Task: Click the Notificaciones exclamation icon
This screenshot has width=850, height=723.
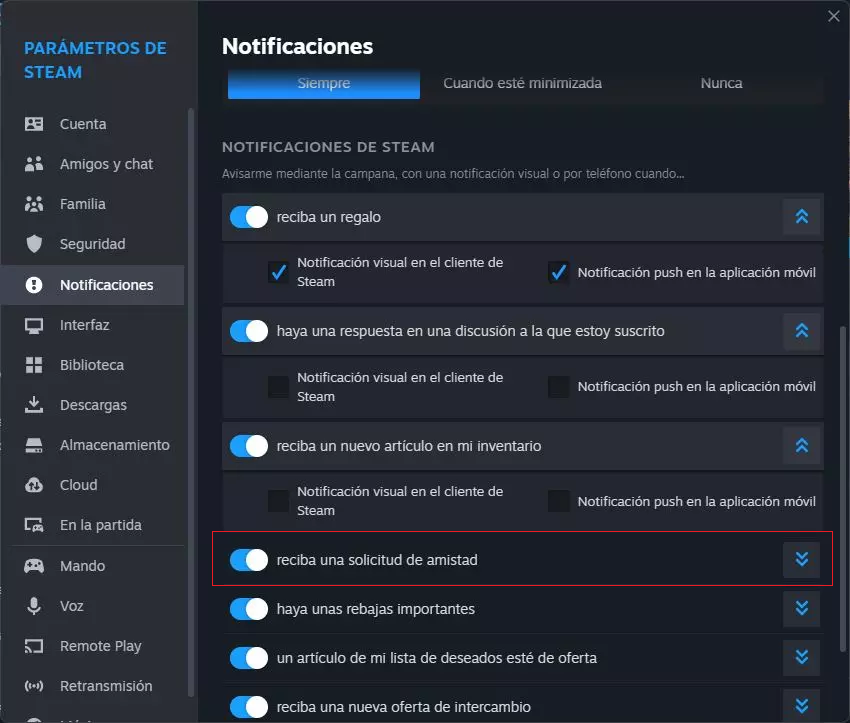Action: 34,285
